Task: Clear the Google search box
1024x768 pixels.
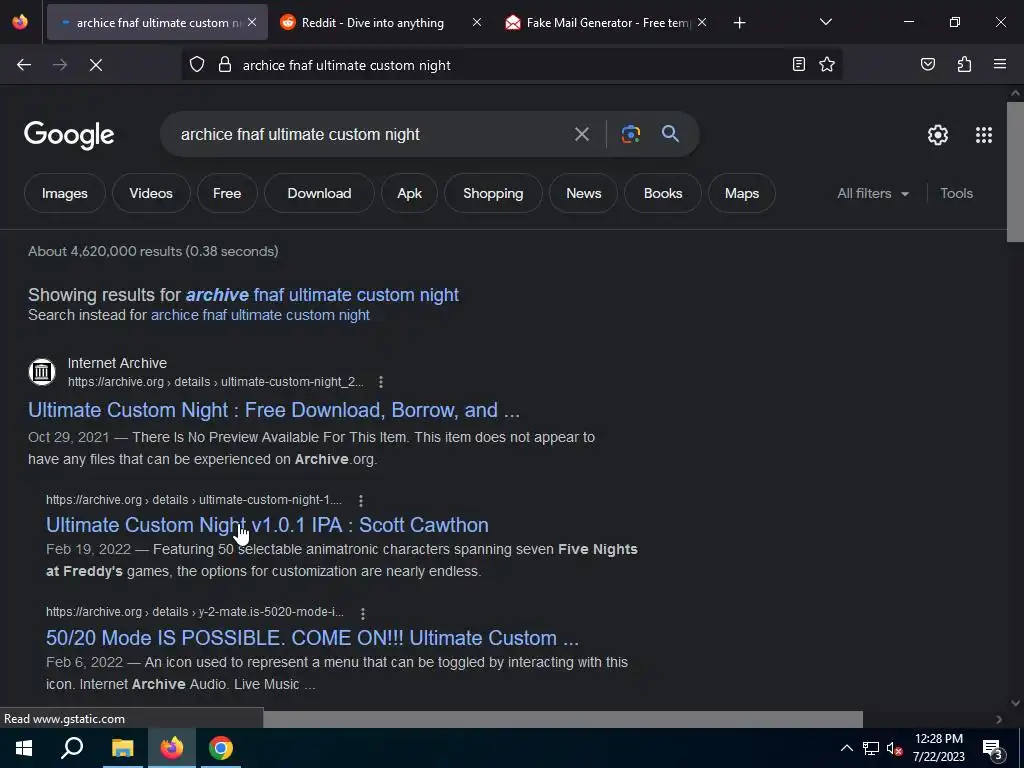Action: coord(581,135)
